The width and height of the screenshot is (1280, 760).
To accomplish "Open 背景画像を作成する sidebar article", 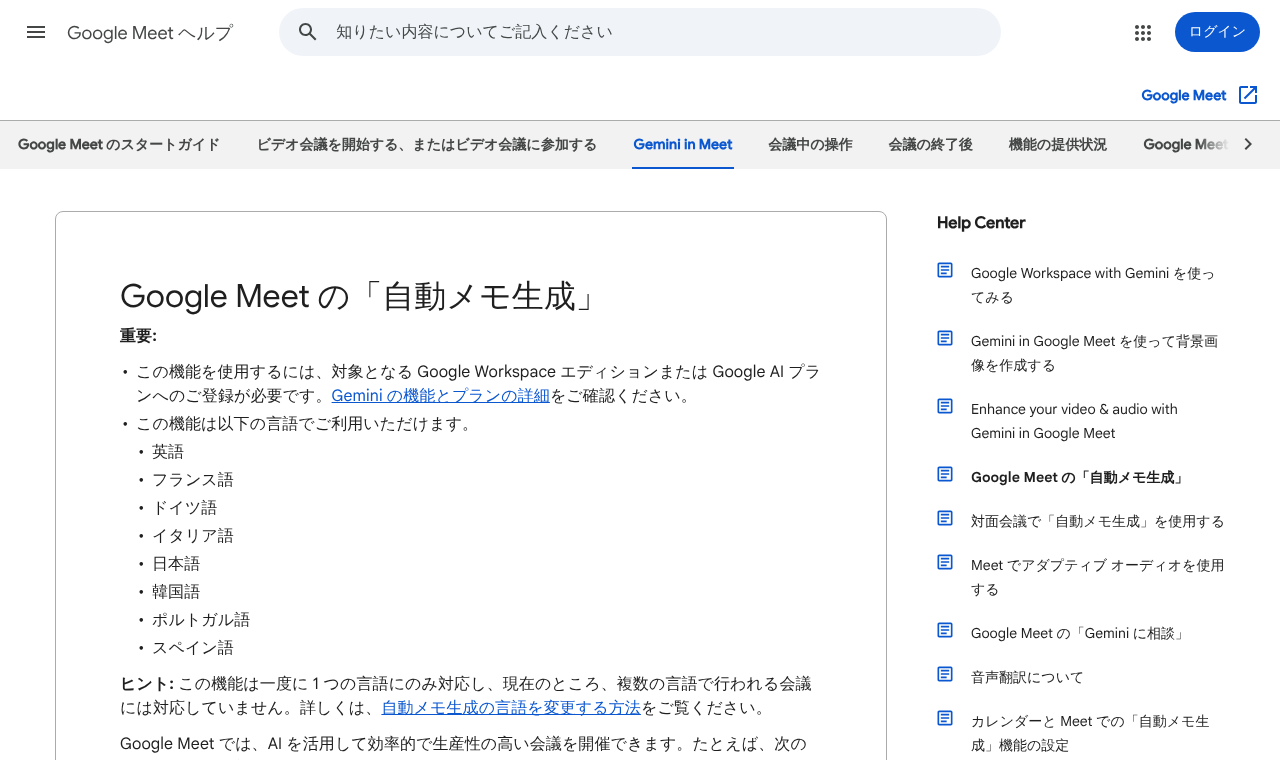I will tap(1094, 353).
